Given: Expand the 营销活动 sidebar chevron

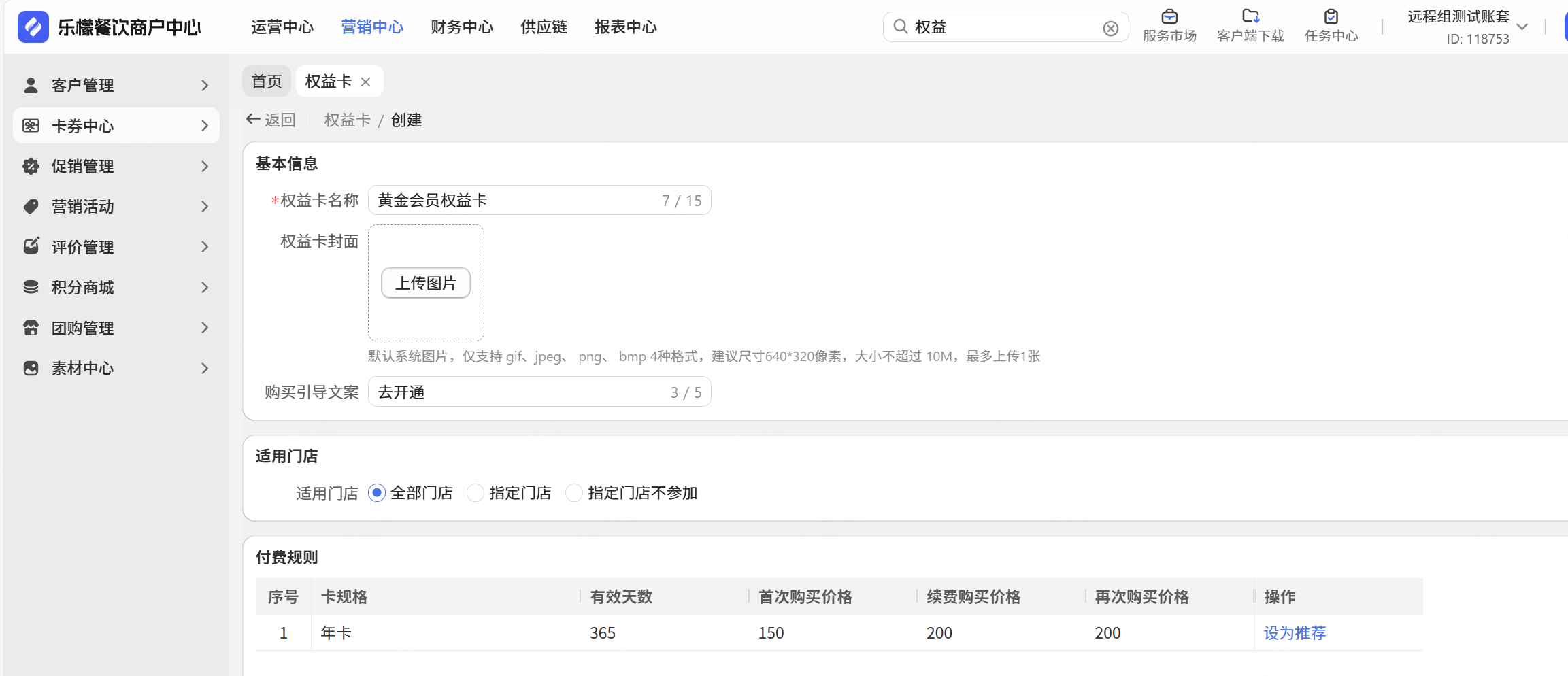Looking at the screenshot, I should tap(205, 207).
